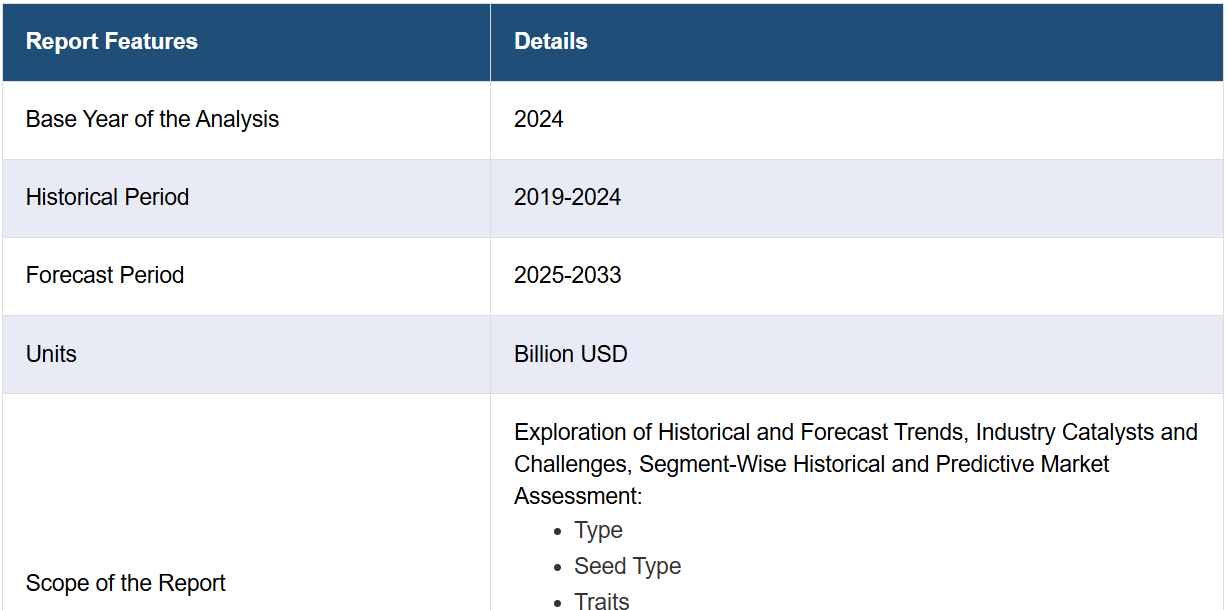Click the 2025-2033 forecast period value
1229x610 pixels.
coord(567,276)
